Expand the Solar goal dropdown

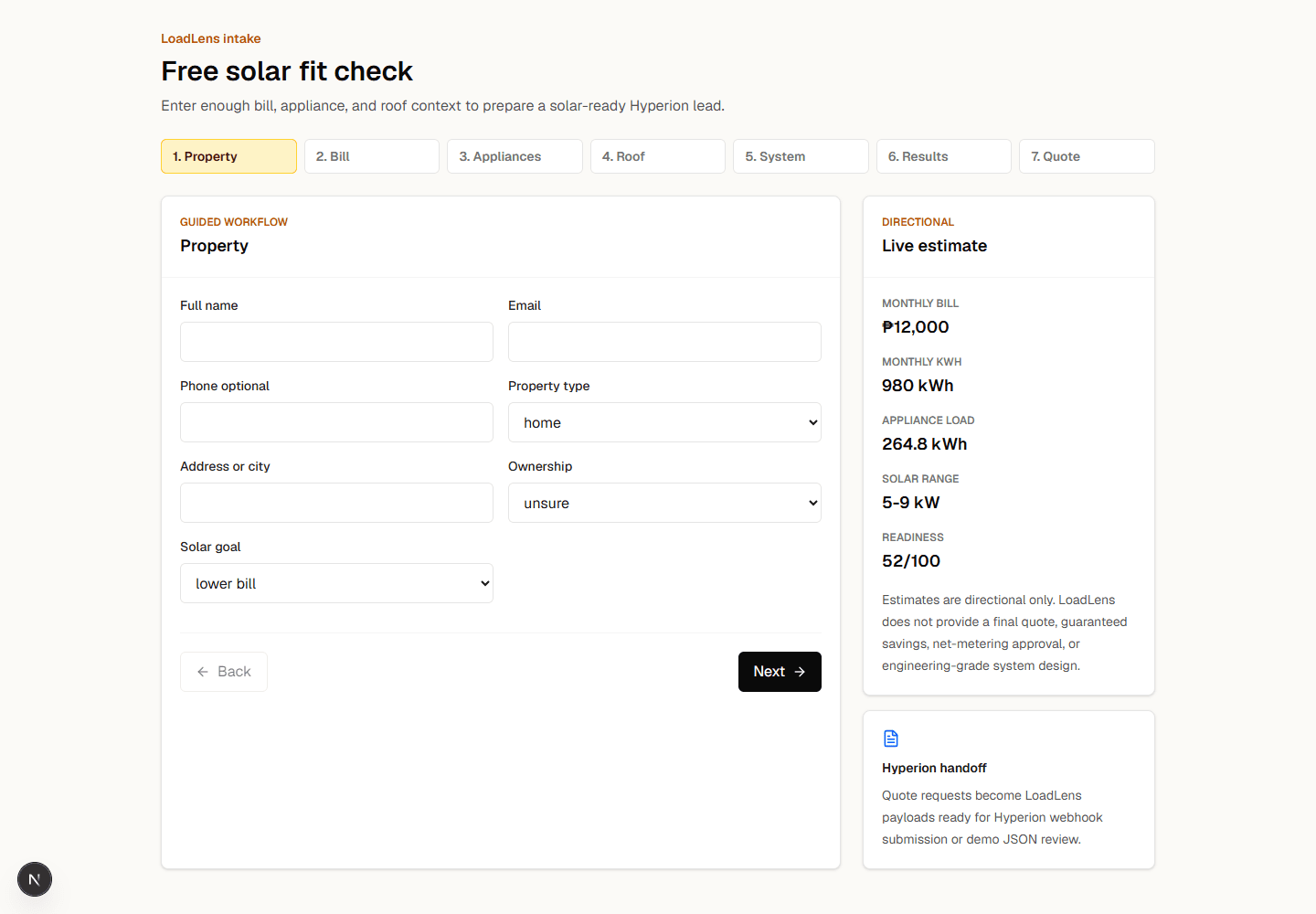(336, 583)
